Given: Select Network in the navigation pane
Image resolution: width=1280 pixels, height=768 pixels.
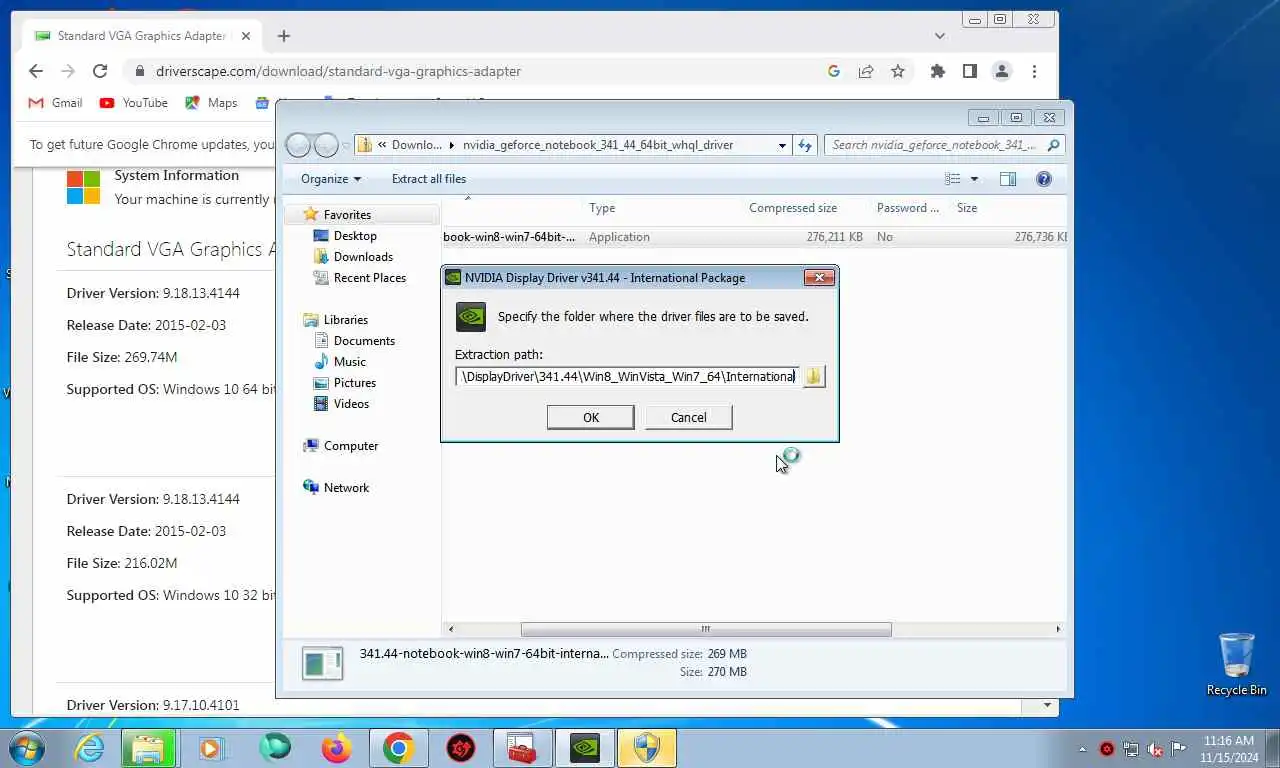Looking at the screenshot, I should click(346, 488).
